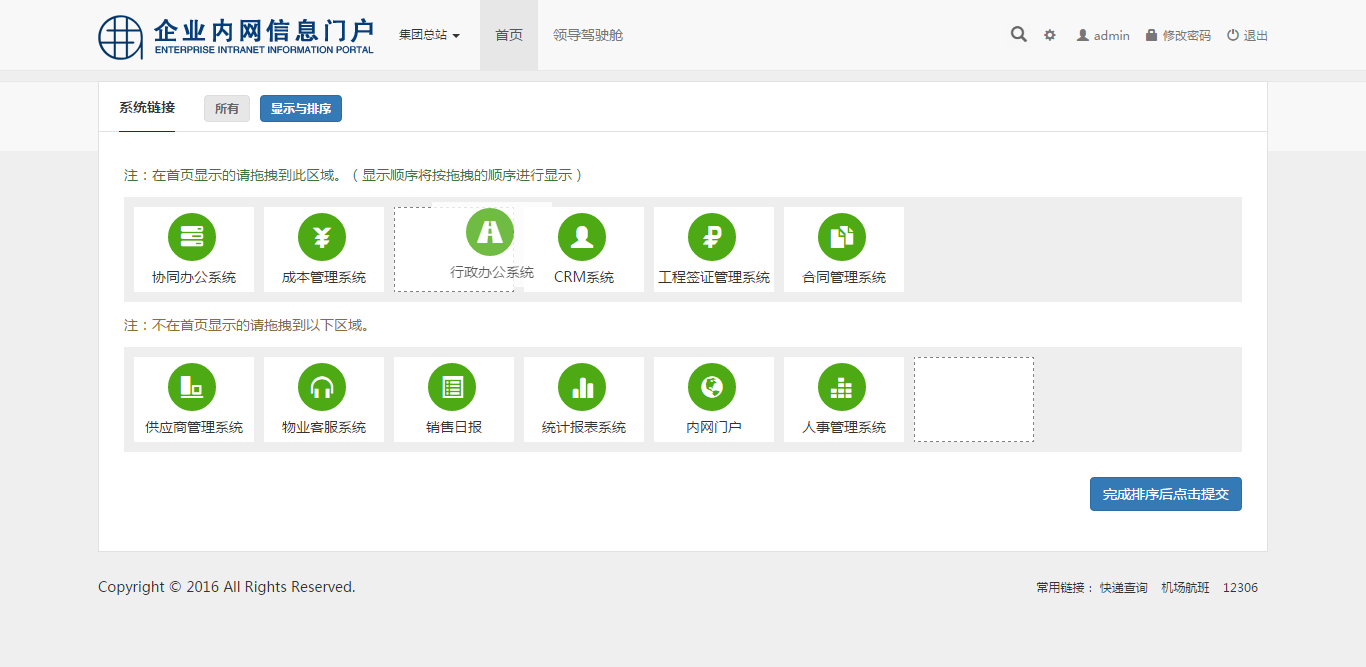Select the 成本管理系统 yen icon
The height and width of the screenshot is (667, 1366).
click(322, 237)
